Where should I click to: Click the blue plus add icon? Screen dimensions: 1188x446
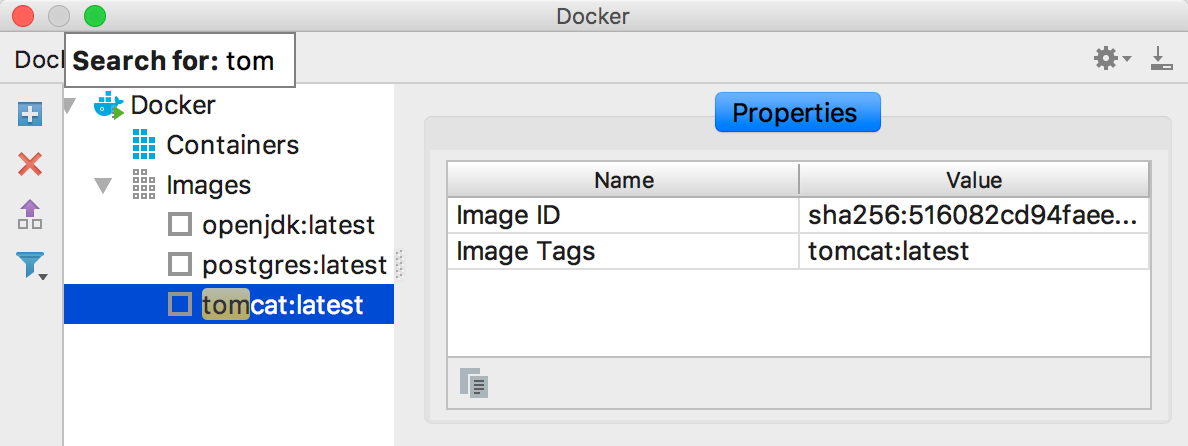tap(30, 114)
